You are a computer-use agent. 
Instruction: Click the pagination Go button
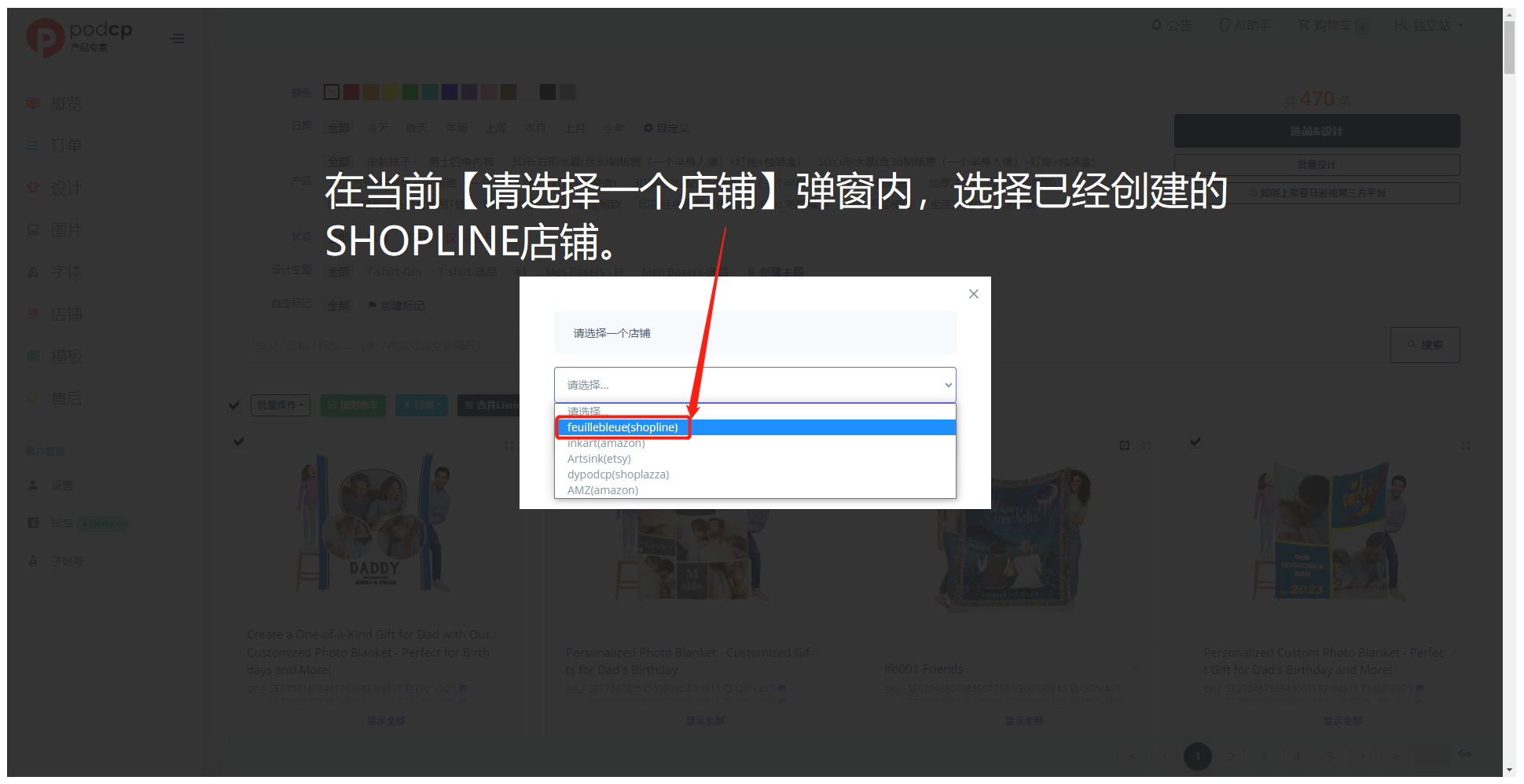(1465, 753)
